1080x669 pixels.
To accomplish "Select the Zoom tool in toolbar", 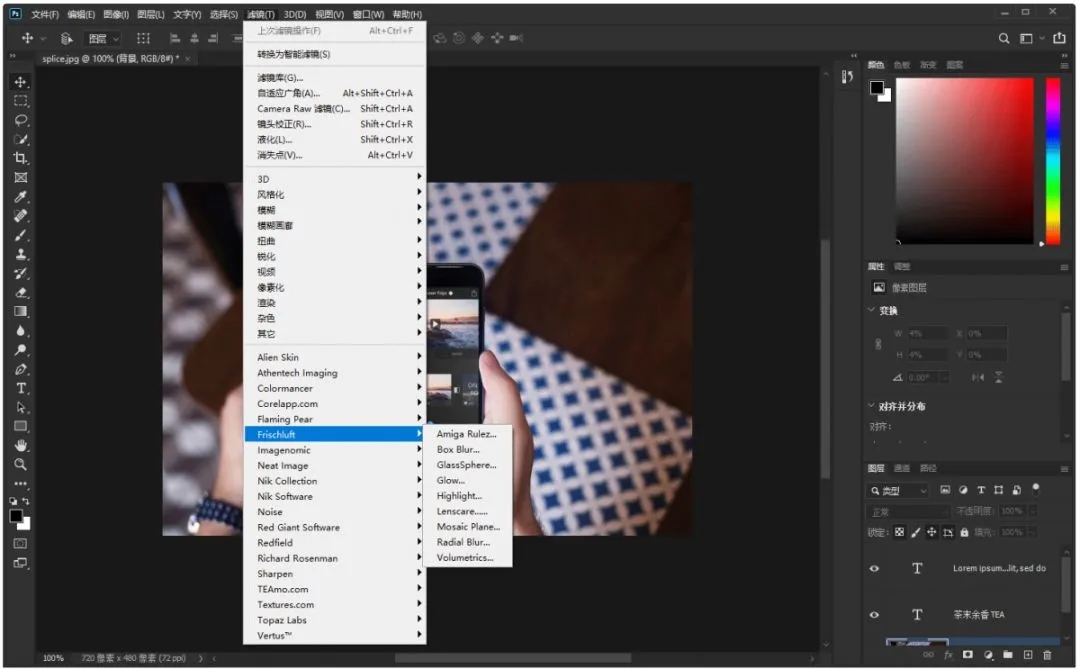I will pyautogui.click(x=20, y=465).
